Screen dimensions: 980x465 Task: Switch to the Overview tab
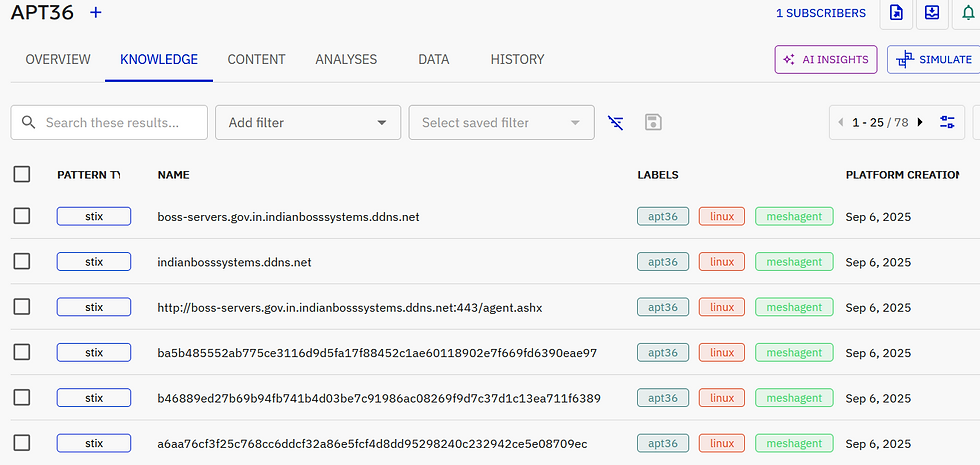coord(58,60)
